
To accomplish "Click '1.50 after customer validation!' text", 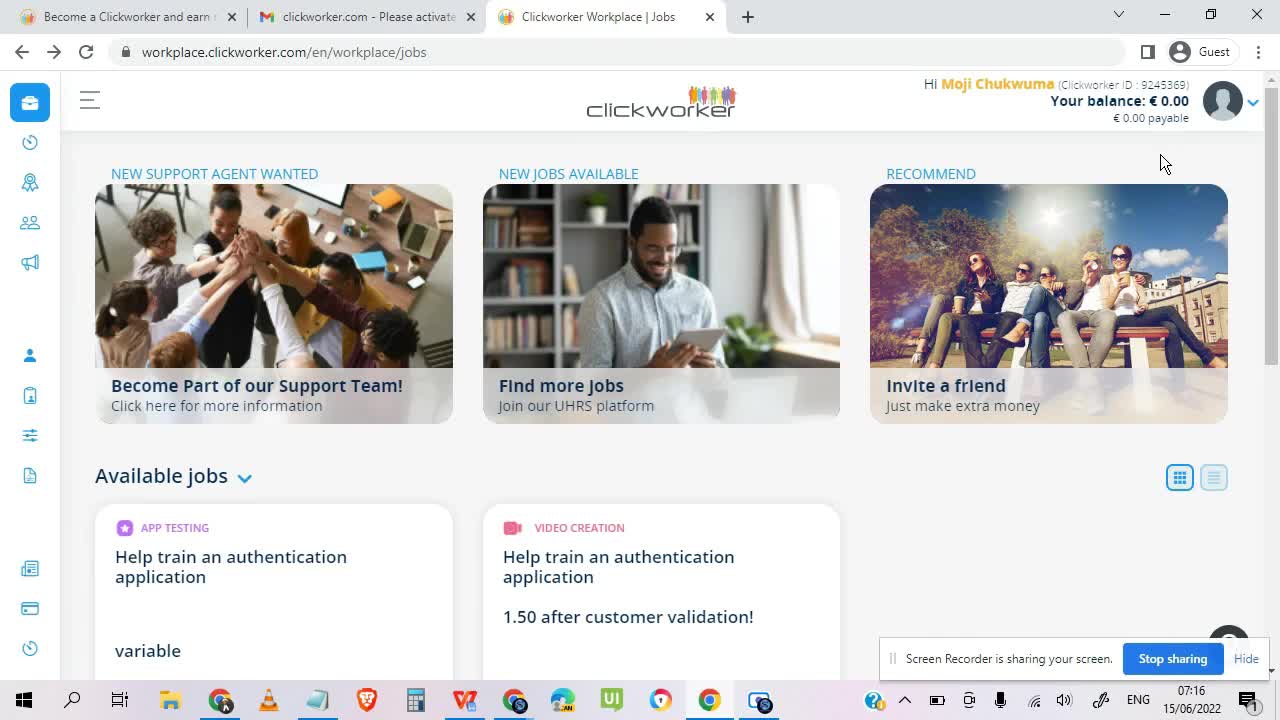I will (628, 617).
